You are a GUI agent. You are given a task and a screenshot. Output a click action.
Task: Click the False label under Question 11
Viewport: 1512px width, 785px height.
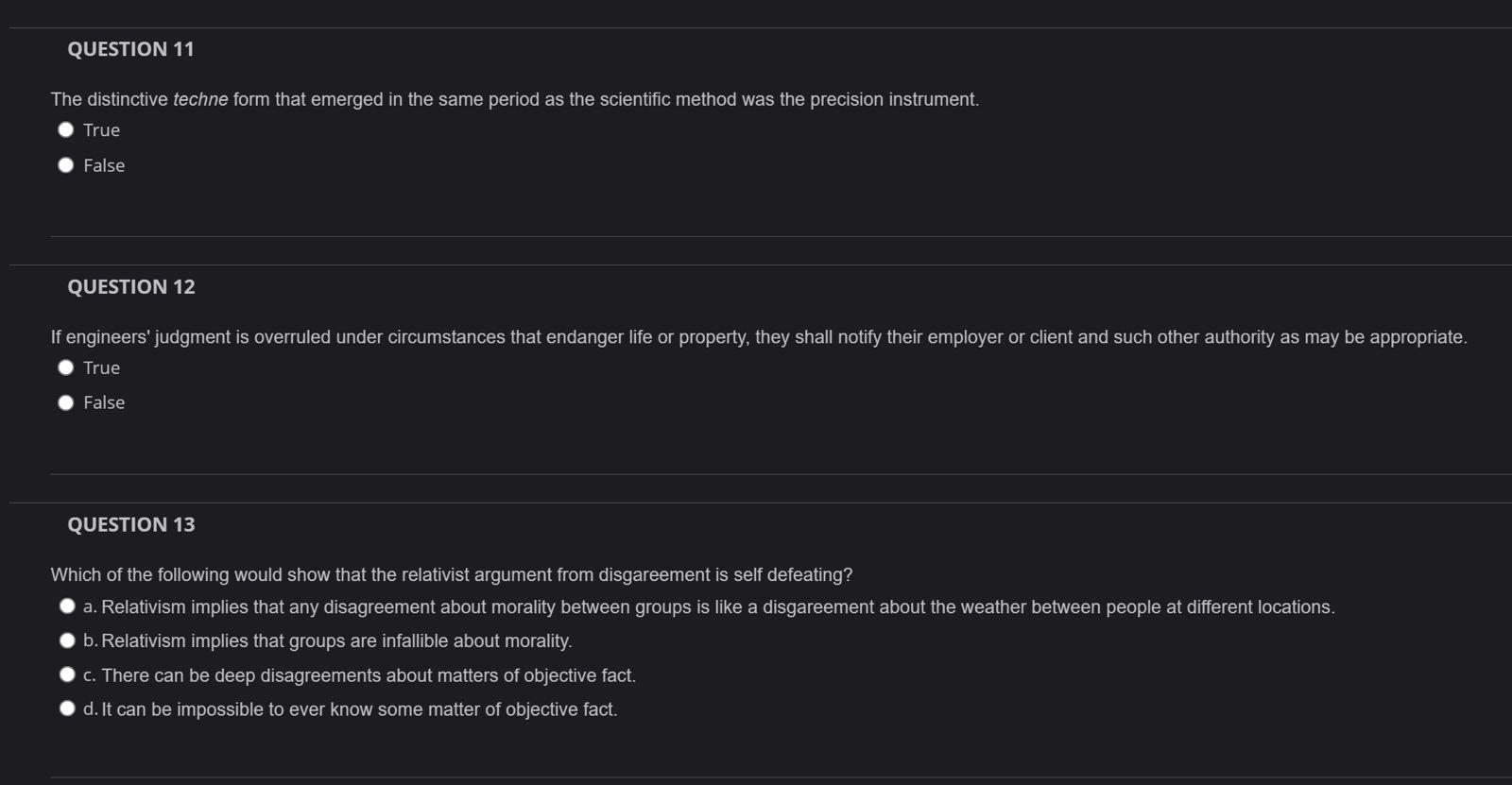click(x=104, y=165)
